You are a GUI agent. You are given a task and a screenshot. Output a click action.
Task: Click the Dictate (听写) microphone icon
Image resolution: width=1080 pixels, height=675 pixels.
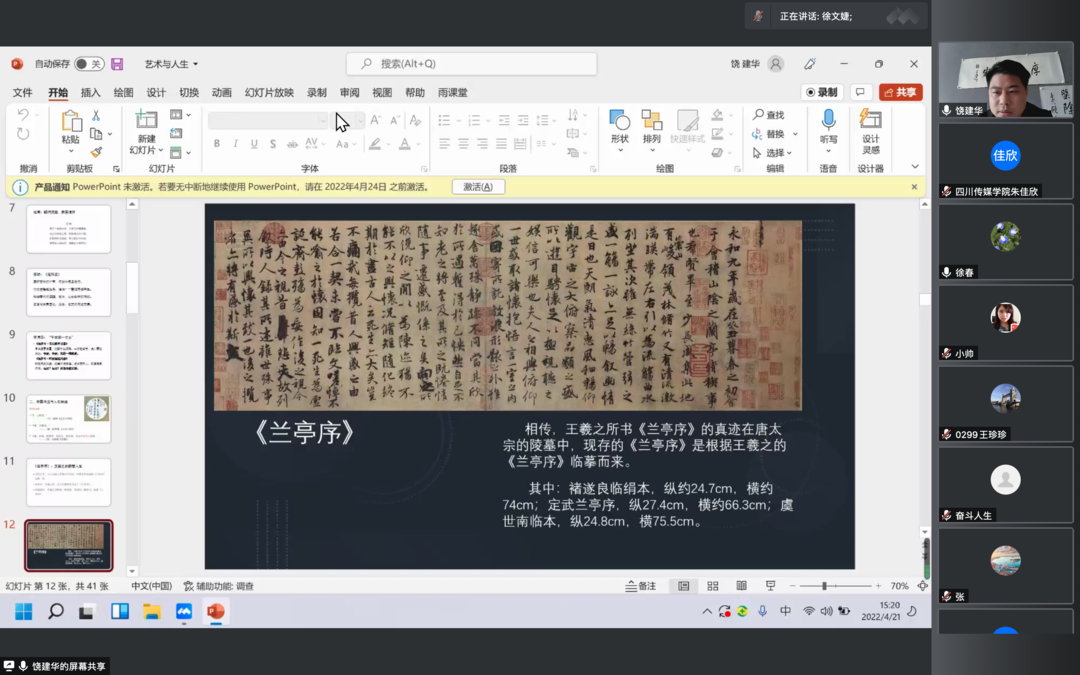tap(828, 121)
